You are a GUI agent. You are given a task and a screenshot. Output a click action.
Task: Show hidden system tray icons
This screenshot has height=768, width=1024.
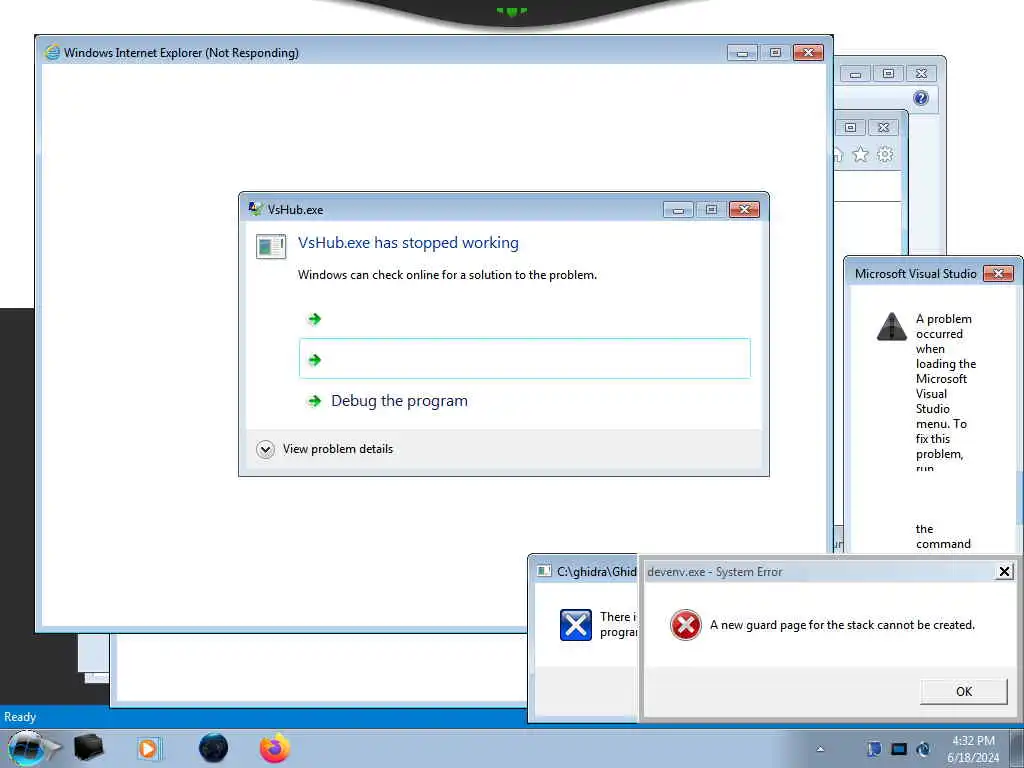(x=820, y=749)
